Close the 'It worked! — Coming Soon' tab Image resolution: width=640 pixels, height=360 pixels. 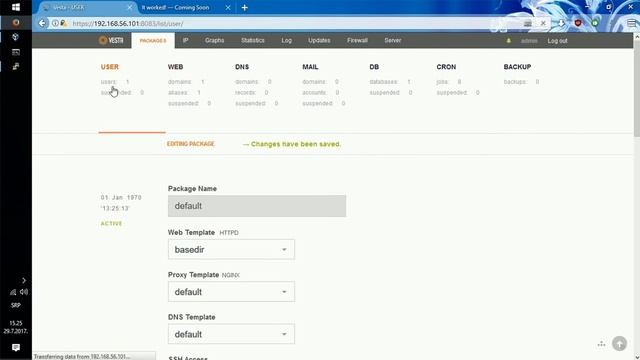(228, 7)
